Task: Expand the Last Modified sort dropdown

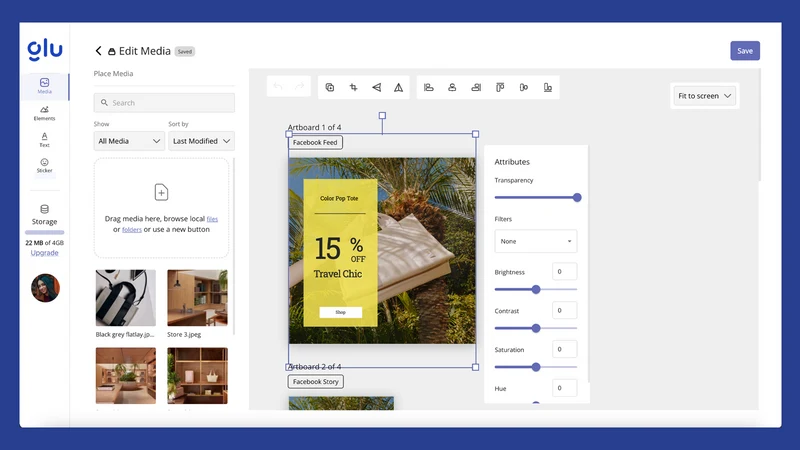Action: [x=202, y=141]
